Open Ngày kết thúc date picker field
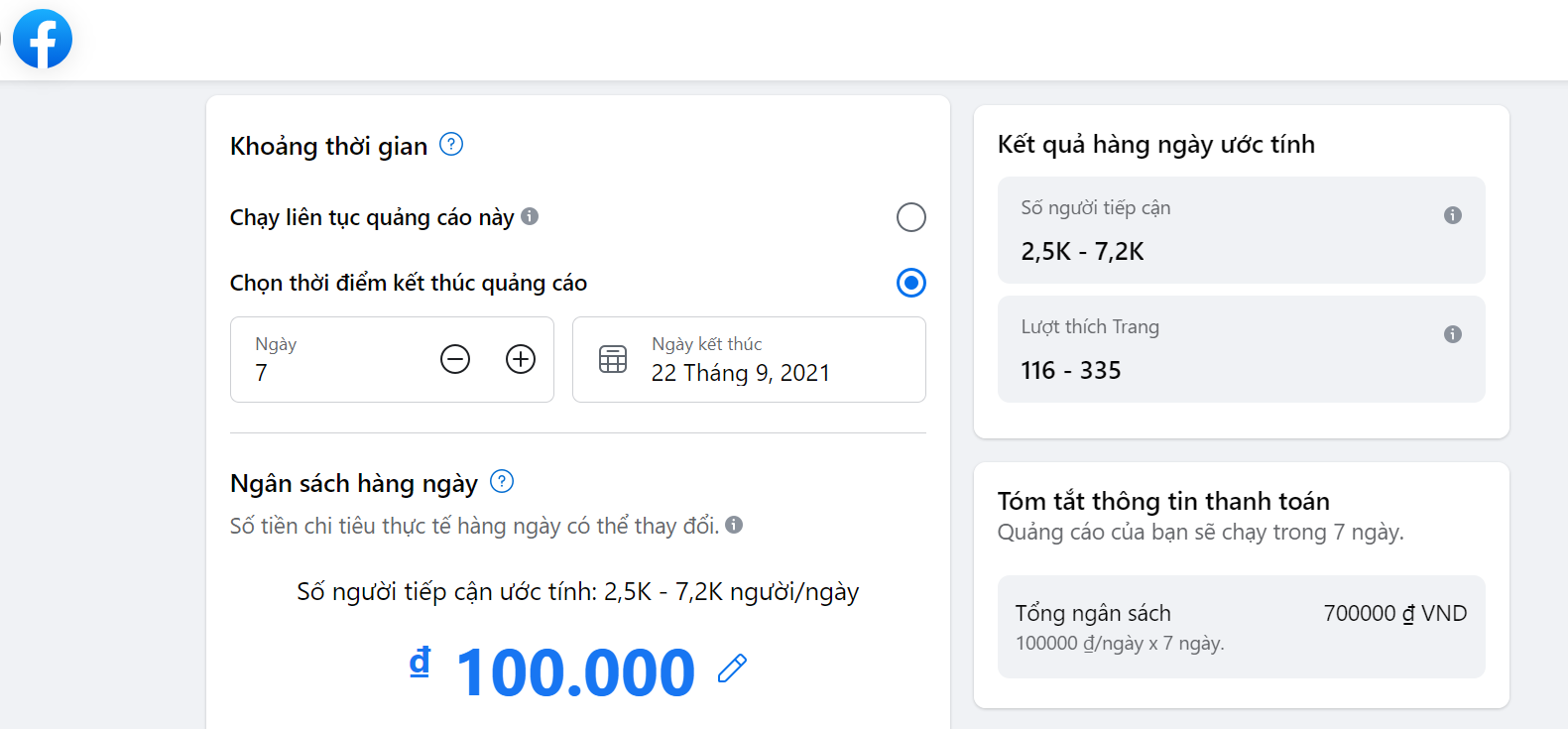This screenshot has width=1568, height=729. pos(749,359)
